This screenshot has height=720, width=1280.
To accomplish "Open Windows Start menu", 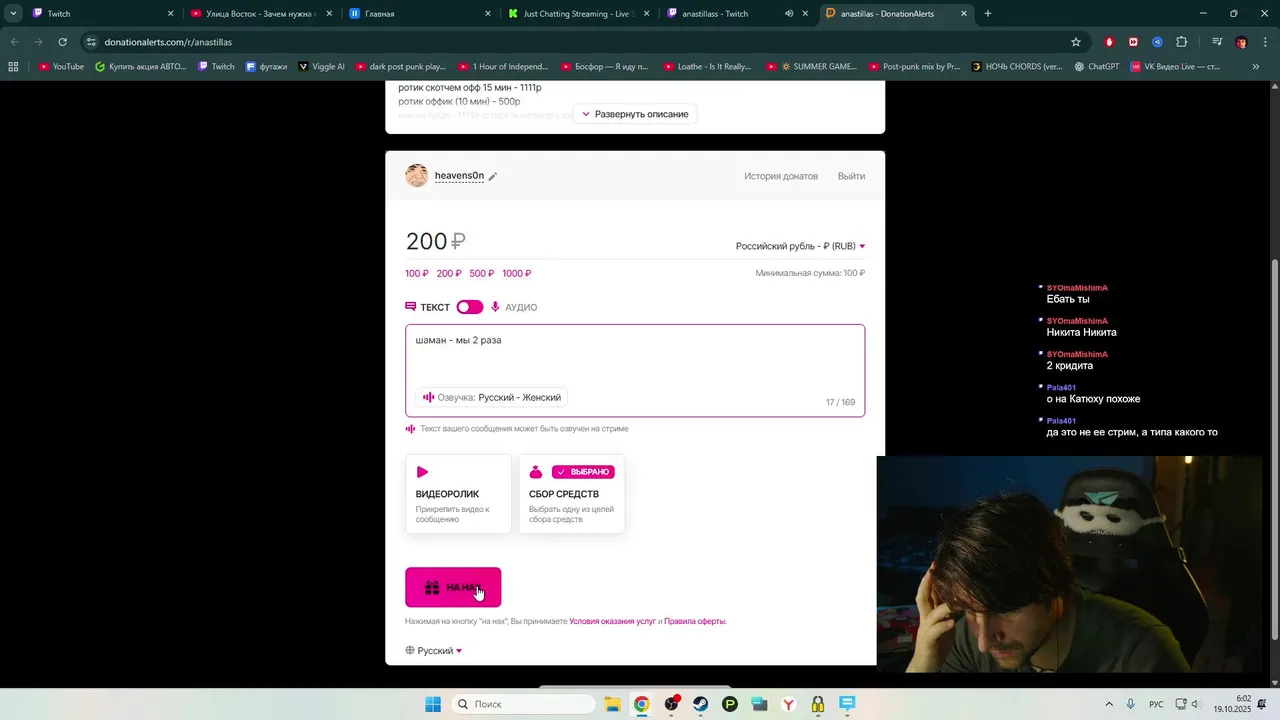I will pyautogui.click(x=432, y=704).
